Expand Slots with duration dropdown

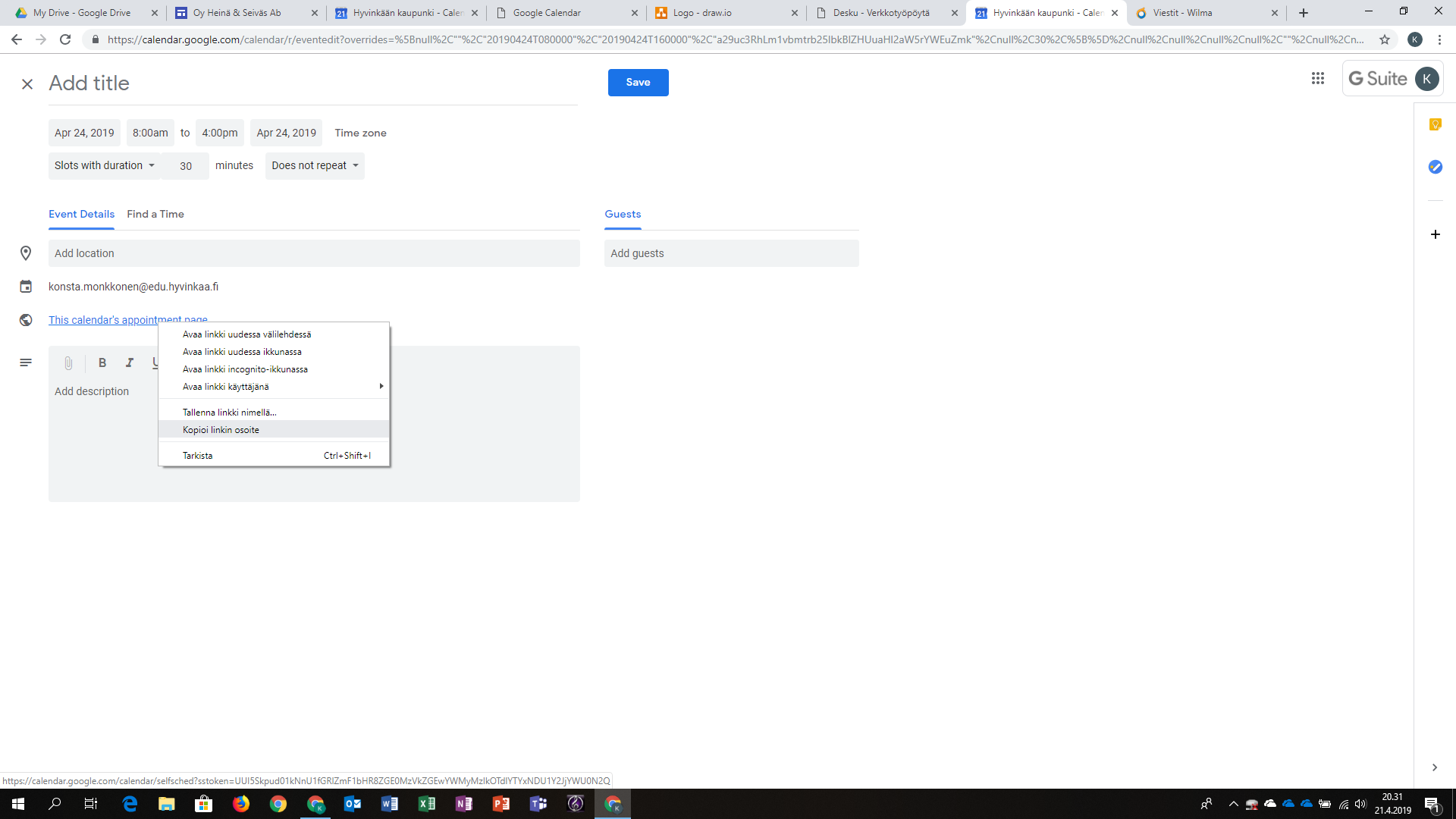(x=105, y=165)
